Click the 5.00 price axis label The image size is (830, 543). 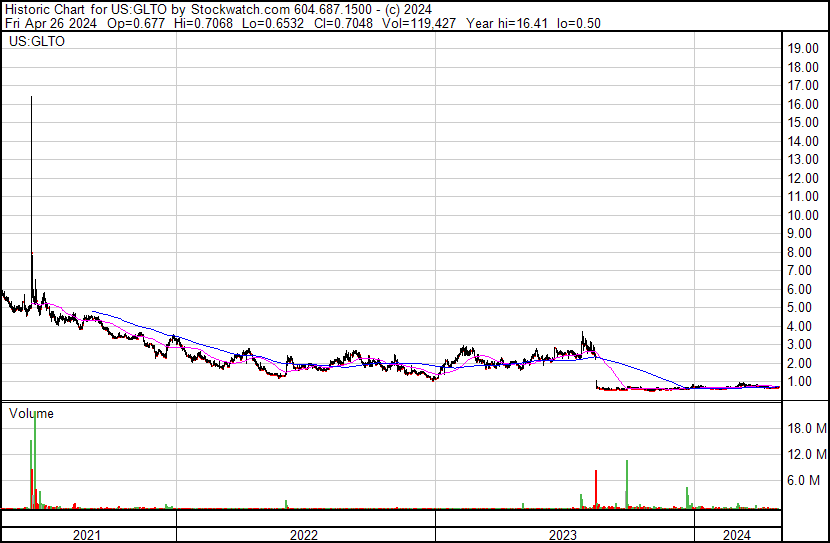click(x=799, y=307)
